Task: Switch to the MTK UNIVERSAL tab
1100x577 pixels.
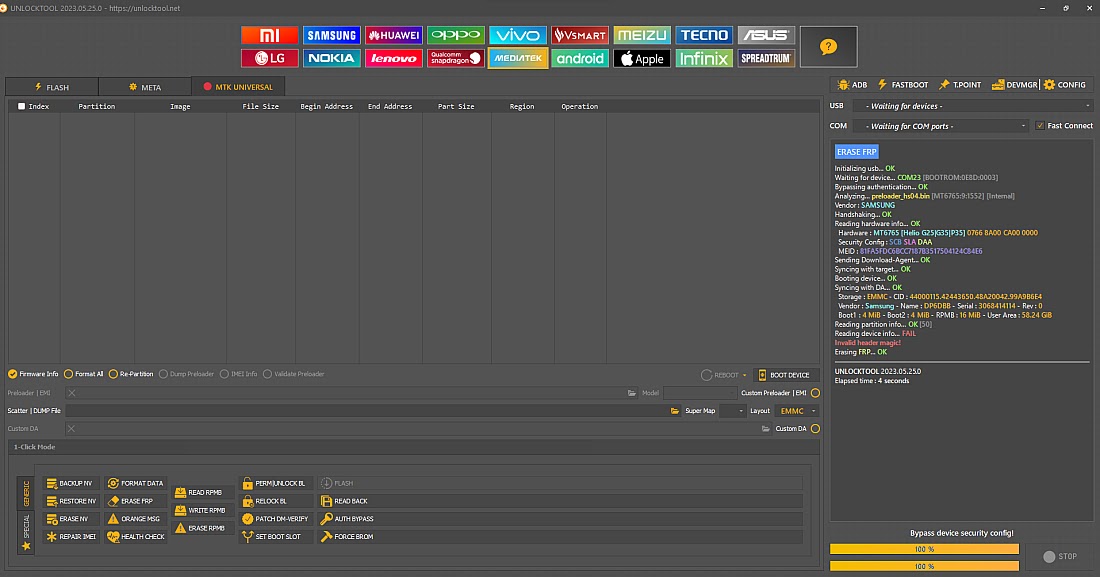Action: pyautogui.click(x=238, y=86)
